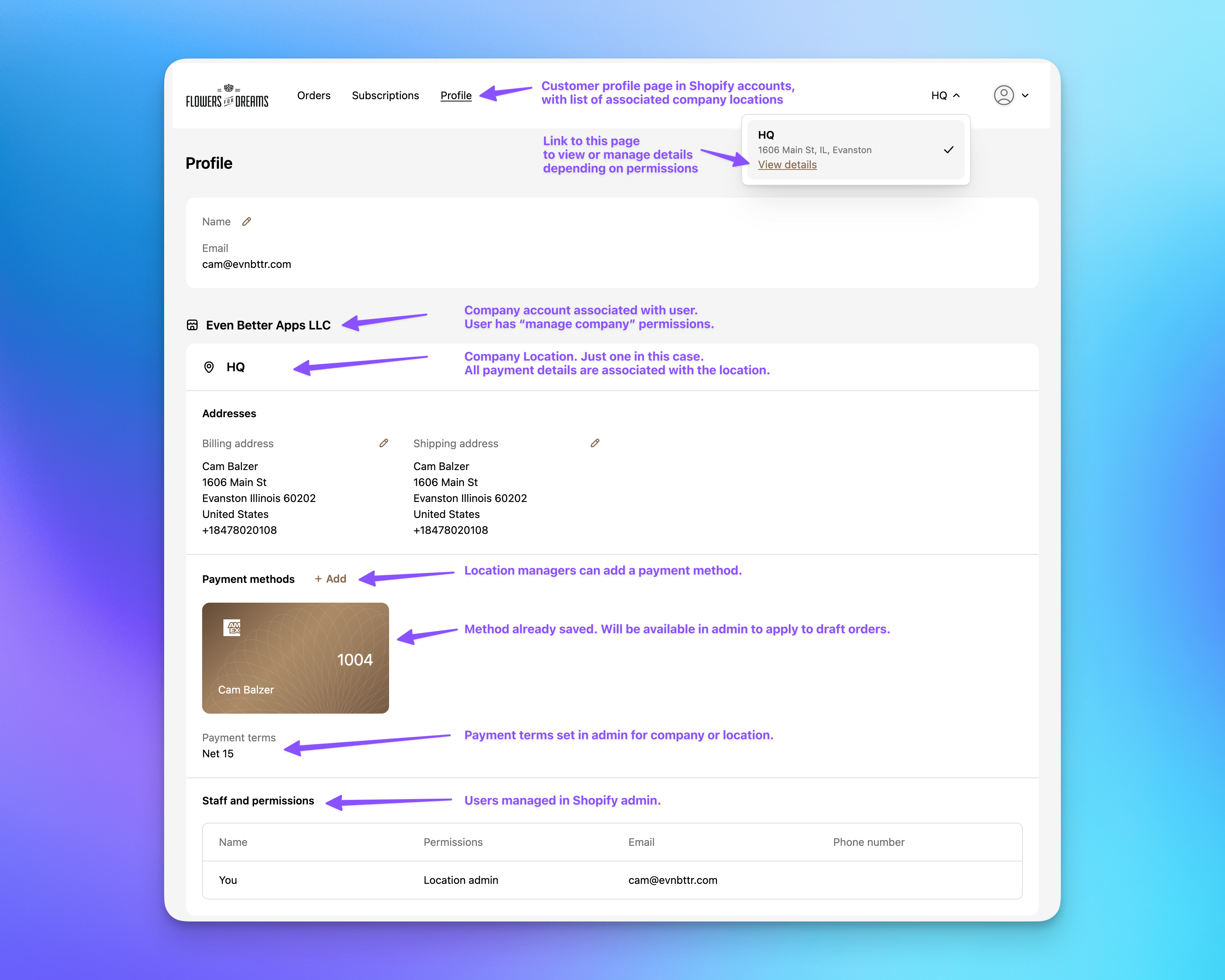Image resolution: width=1225 pixels, height=980 pixels.
Task: Click the Flowers for Dreams logo
Action: click(227, 95)
